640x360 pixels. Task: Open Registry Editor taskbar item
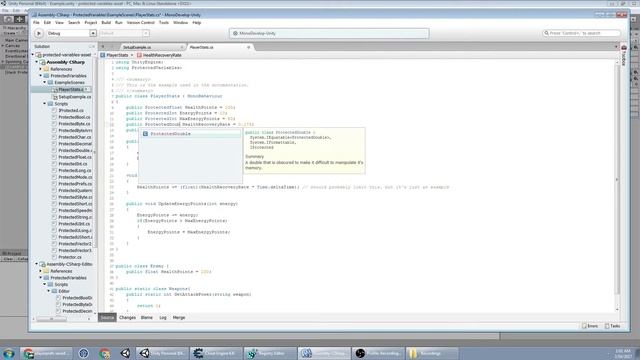pos(269,353)
